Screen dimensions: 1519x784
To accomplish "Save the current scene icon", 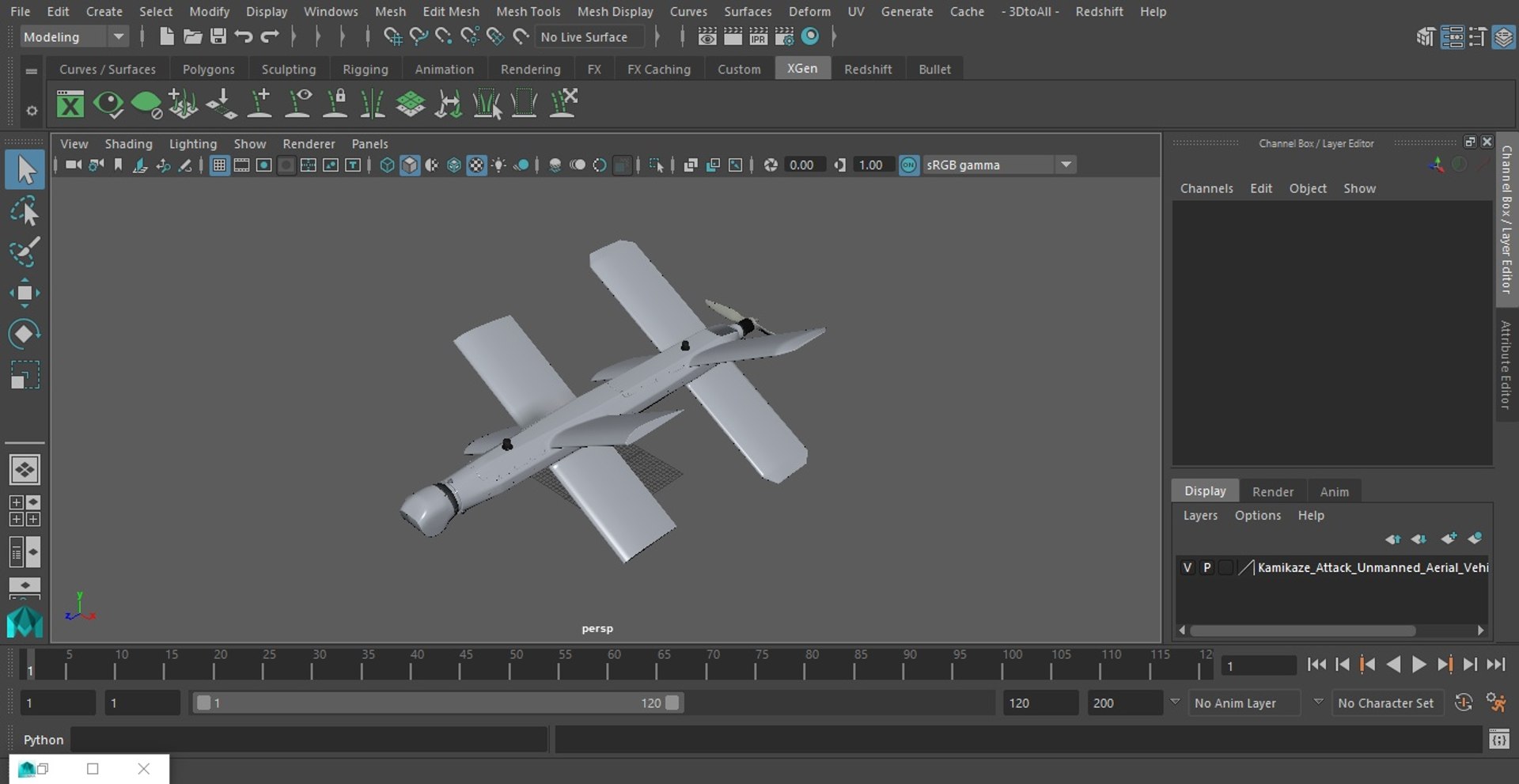I will coord(218,36).
